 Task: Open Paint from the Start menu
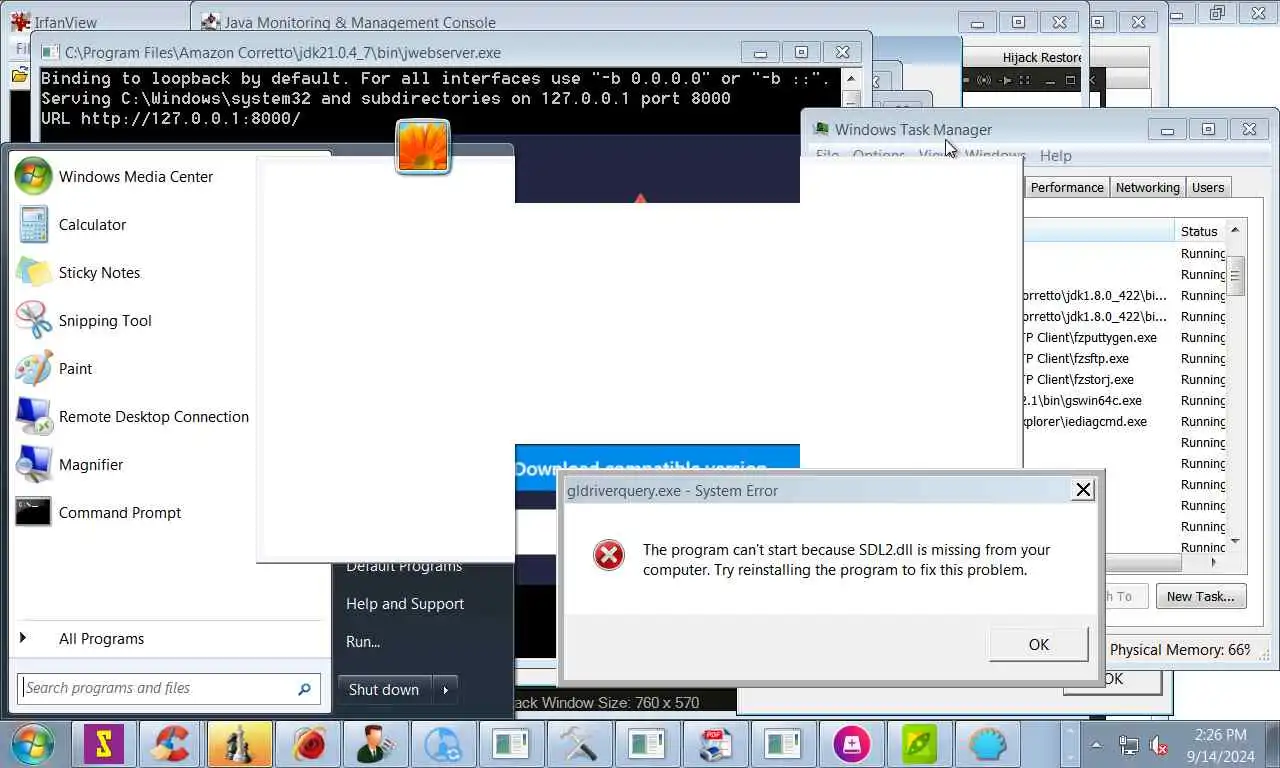coord(75,369)
